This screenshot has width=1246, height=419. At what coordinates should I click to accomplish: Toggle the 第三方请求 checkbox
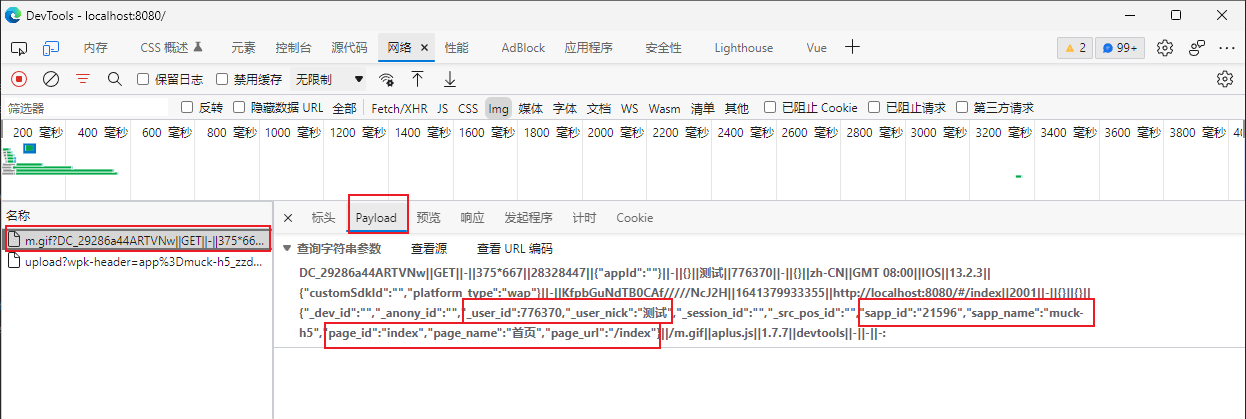(x=962, y=107)
